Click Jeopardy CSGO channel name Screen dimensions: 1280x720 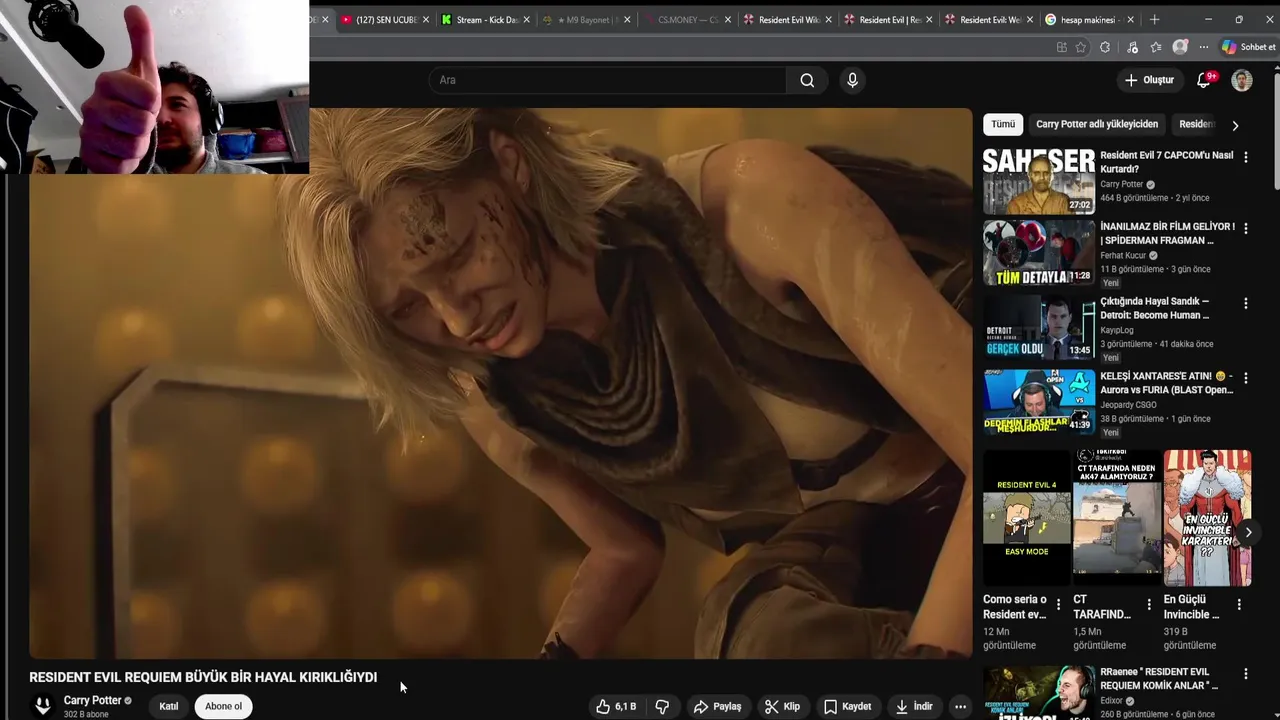click(x=1128, y=405)
